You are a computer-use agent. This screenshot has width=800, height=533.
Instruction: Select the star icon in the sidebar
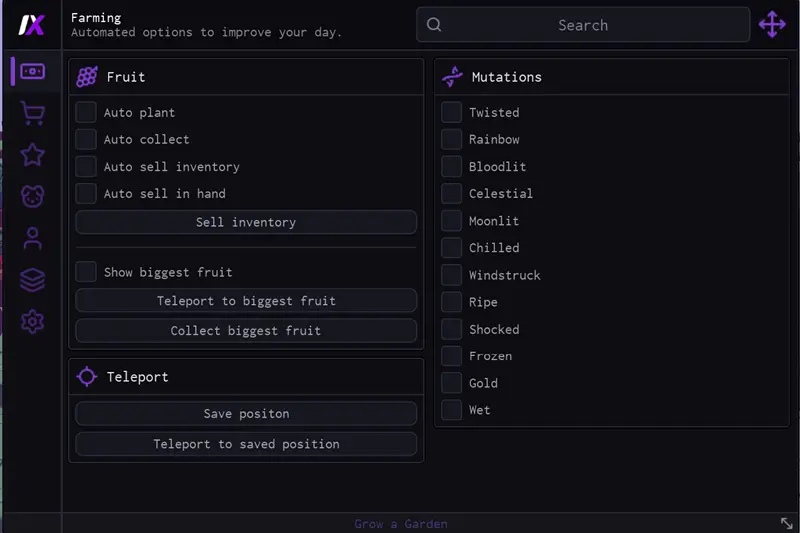32,154
